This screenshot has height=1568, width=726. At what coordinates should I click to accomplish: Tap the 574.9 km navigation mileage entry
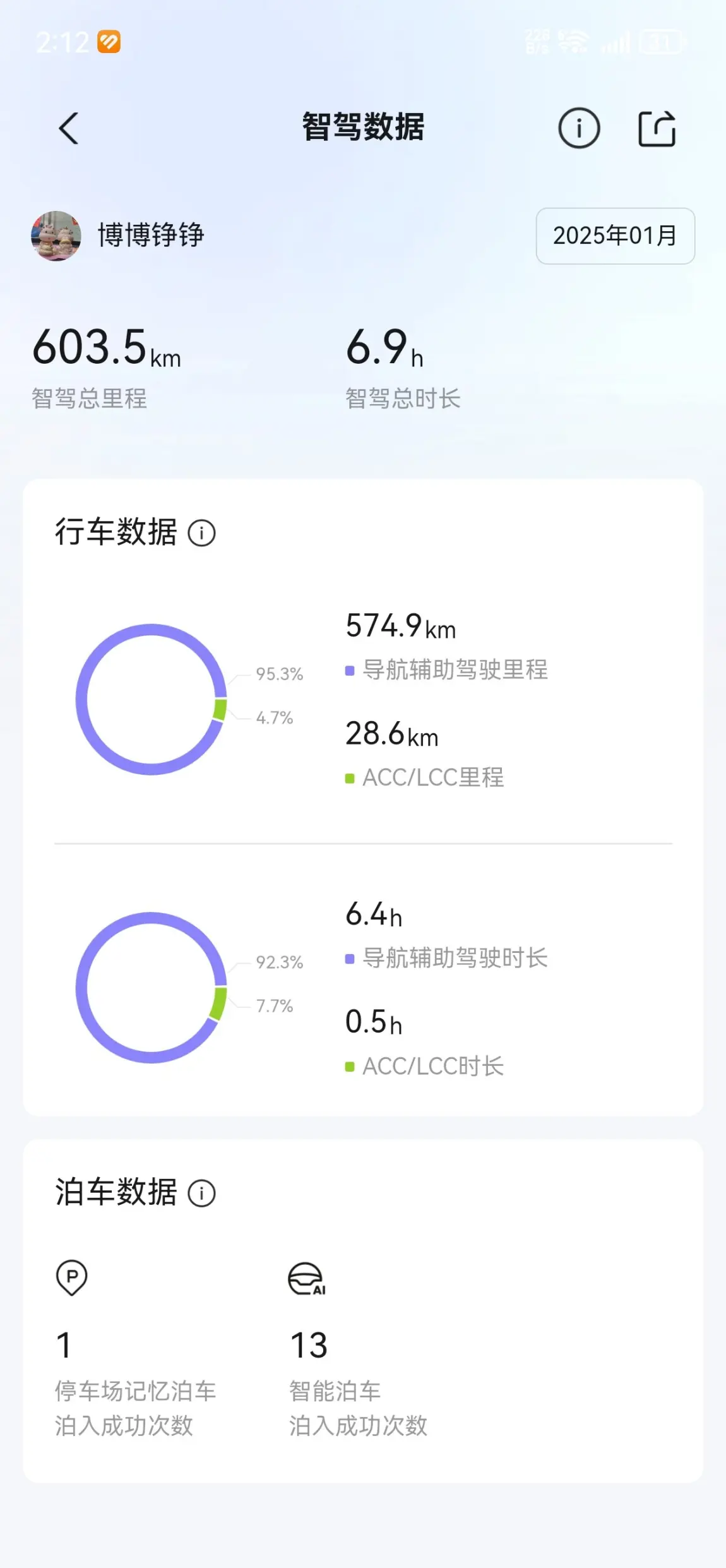(401, 626)
